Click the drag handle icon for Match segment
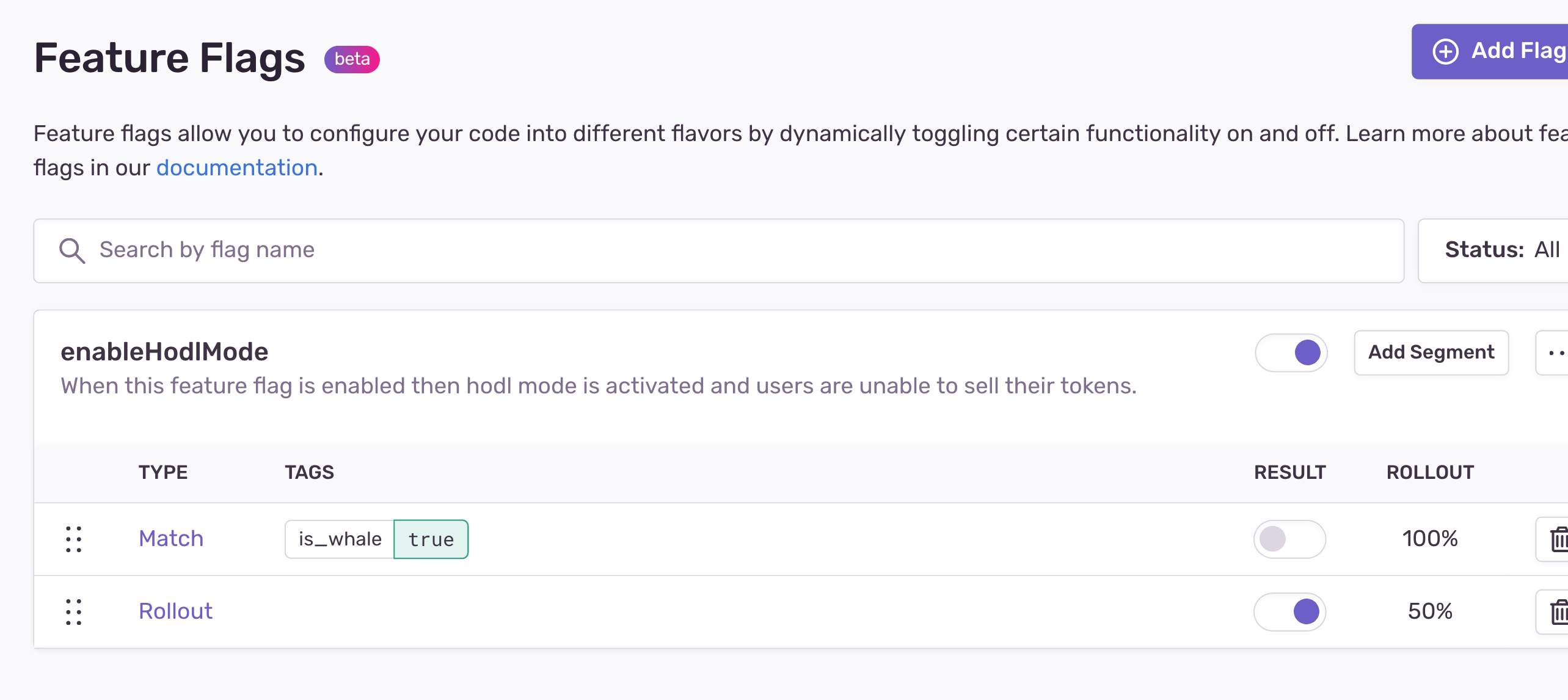This screenshot has height=700, width=1568. pyautogui.click(x=73, y=538)
